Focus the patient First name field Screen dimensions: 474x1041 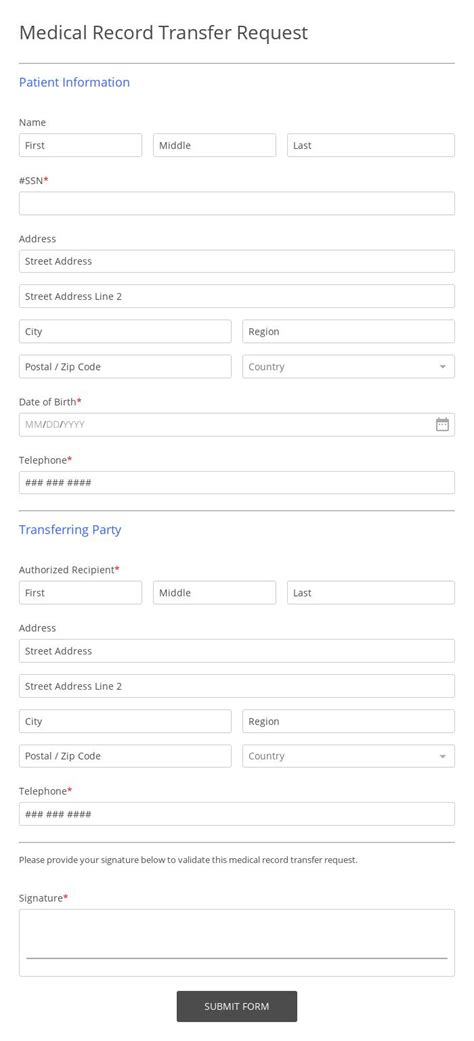[x=80, y=145]
